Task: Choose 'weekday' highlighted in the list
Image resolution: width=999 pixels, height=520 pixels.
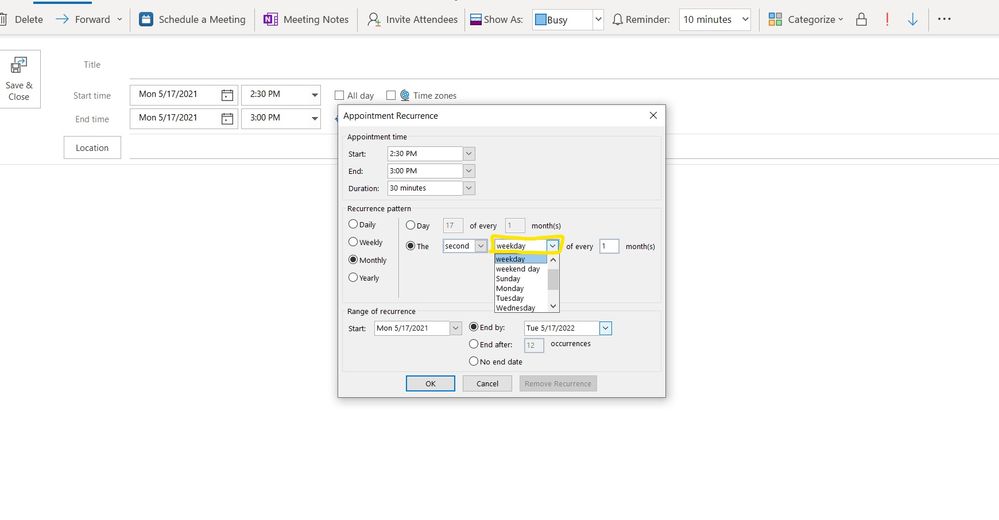Action: click(x=521, y=259)
